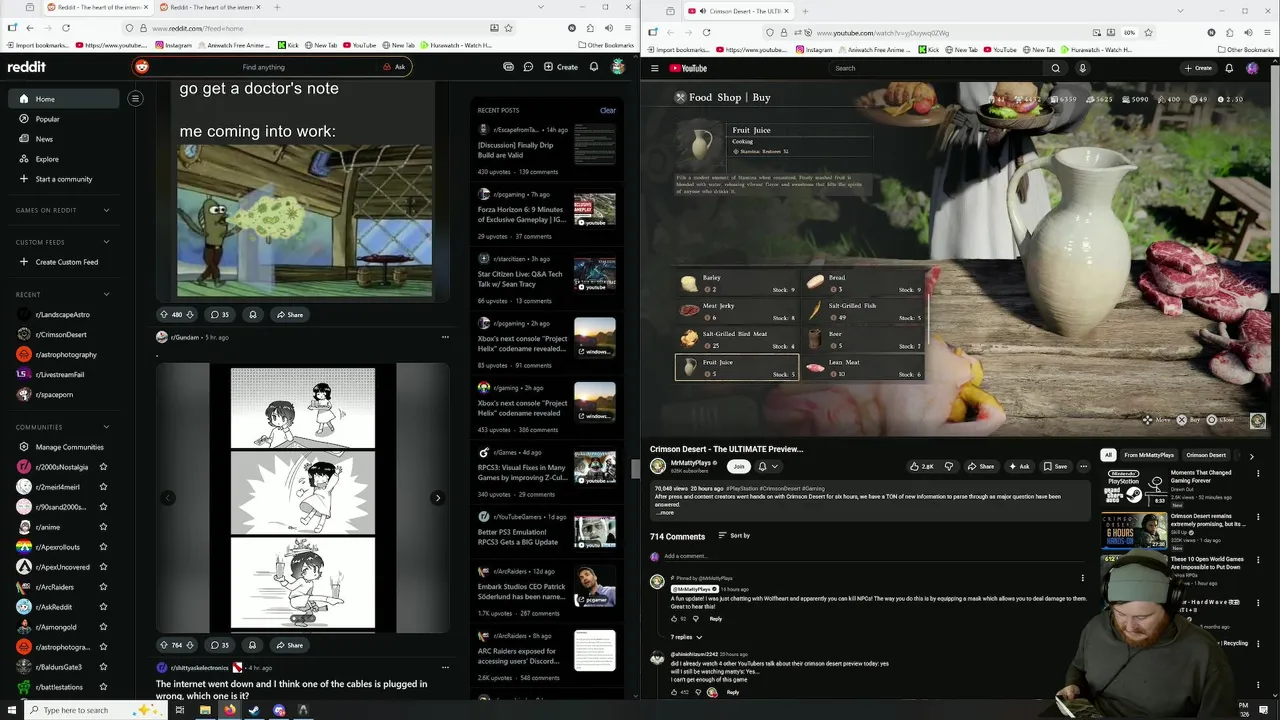Like the Crimson Desert video
Viewport: 1280px width, 720px height.
921,466
